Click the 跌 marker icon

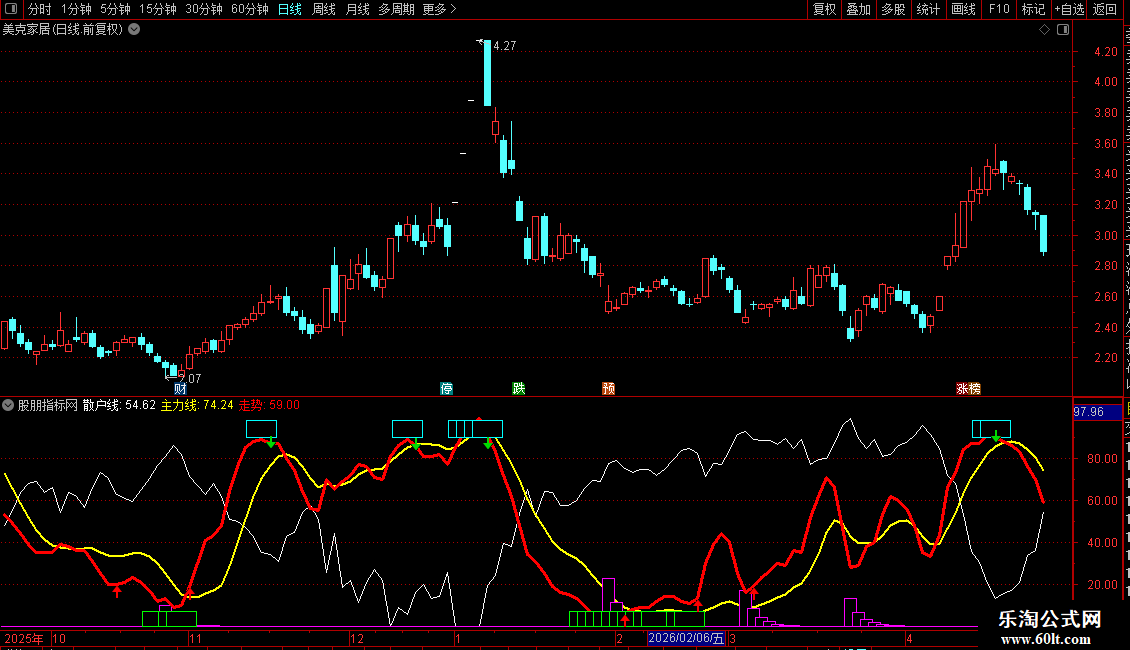519,389
